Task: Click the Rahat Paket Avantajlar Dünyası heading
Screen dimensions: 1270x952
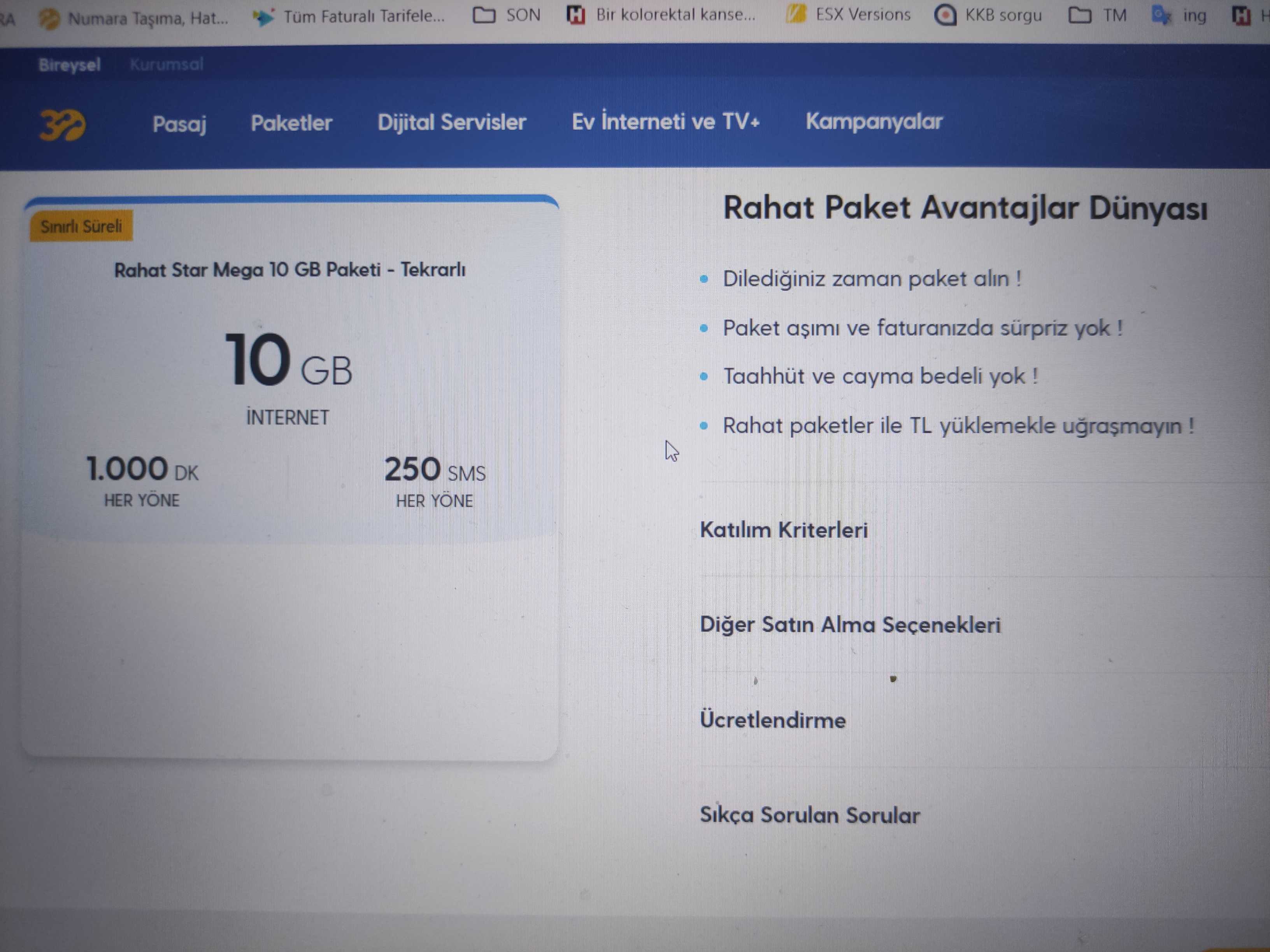Action: coord(965,208)
